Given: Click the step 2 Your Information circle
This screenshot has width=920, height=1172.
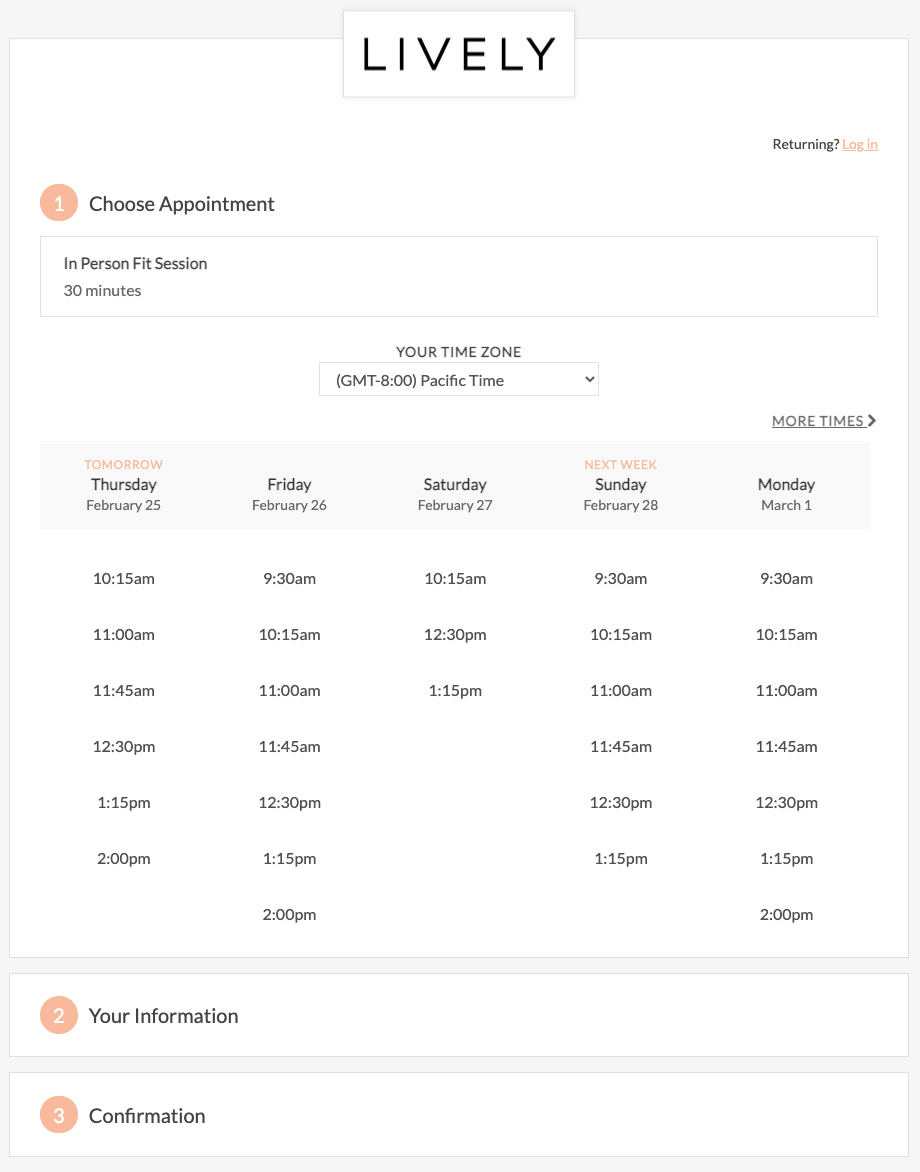Looking at the screenshot, I should point(58,1015).
